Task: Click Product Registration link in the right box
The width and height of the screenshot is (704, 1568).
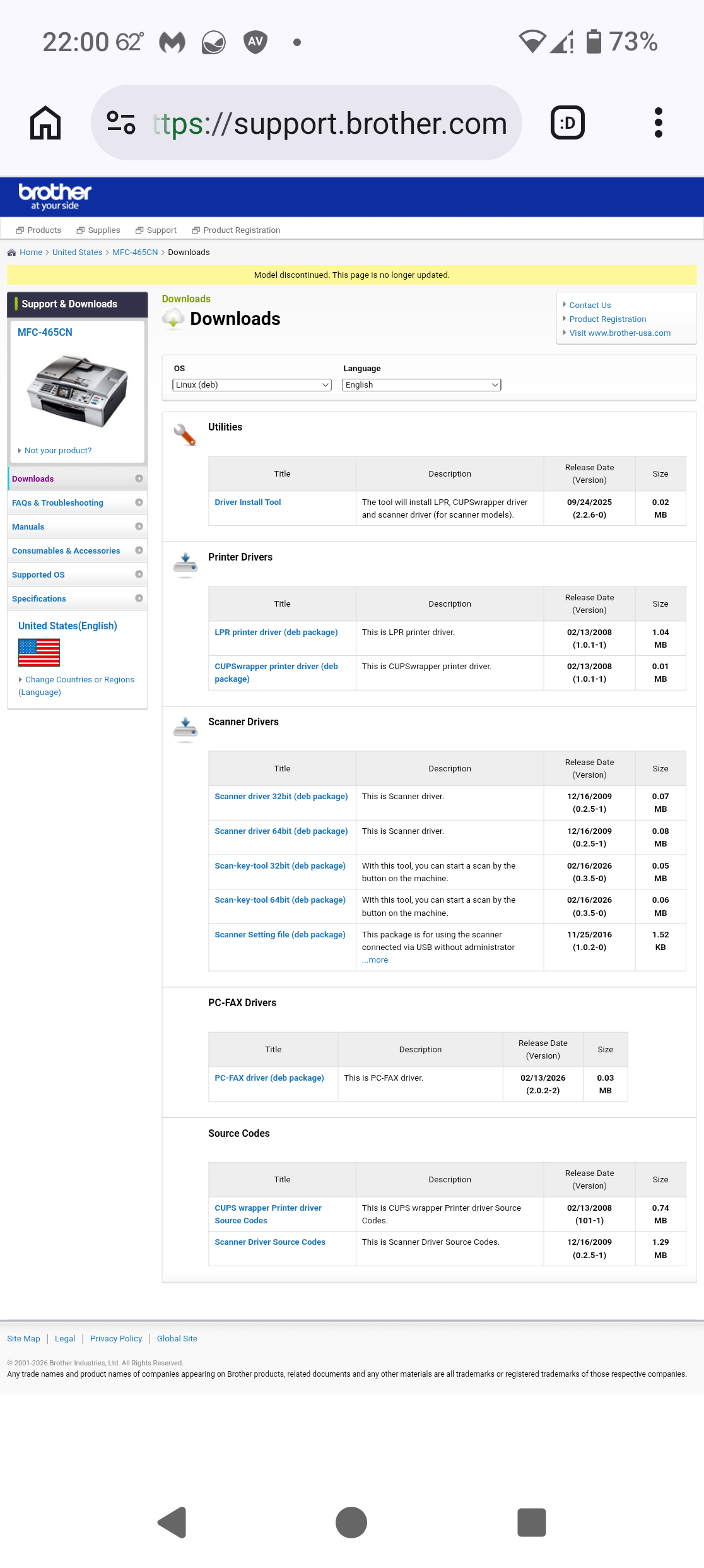Action: point(607,319)
